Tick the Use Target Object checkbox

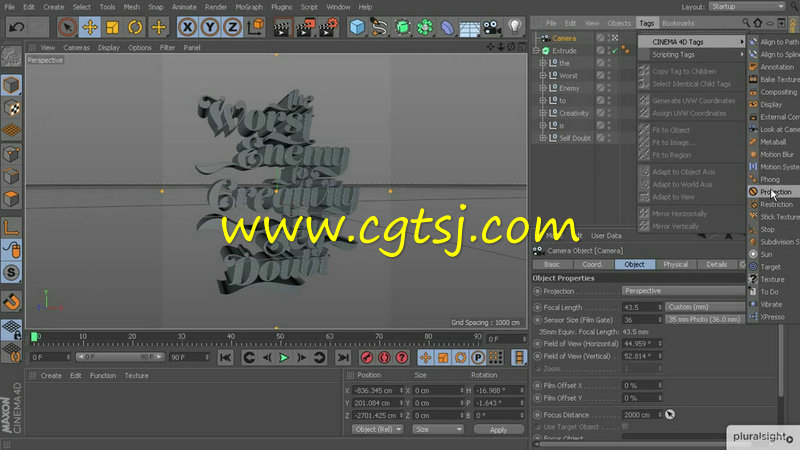pos(625,427)
